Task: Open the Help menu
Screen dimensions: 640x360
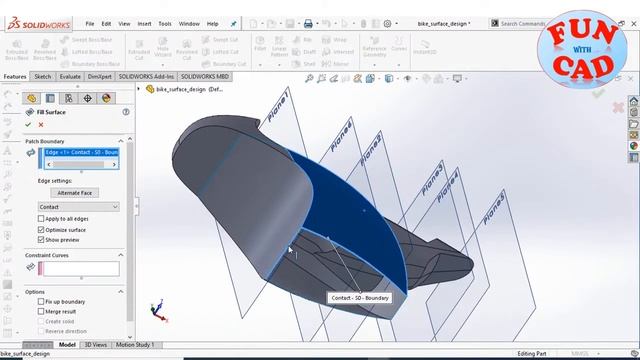Action: click(212, 24)
